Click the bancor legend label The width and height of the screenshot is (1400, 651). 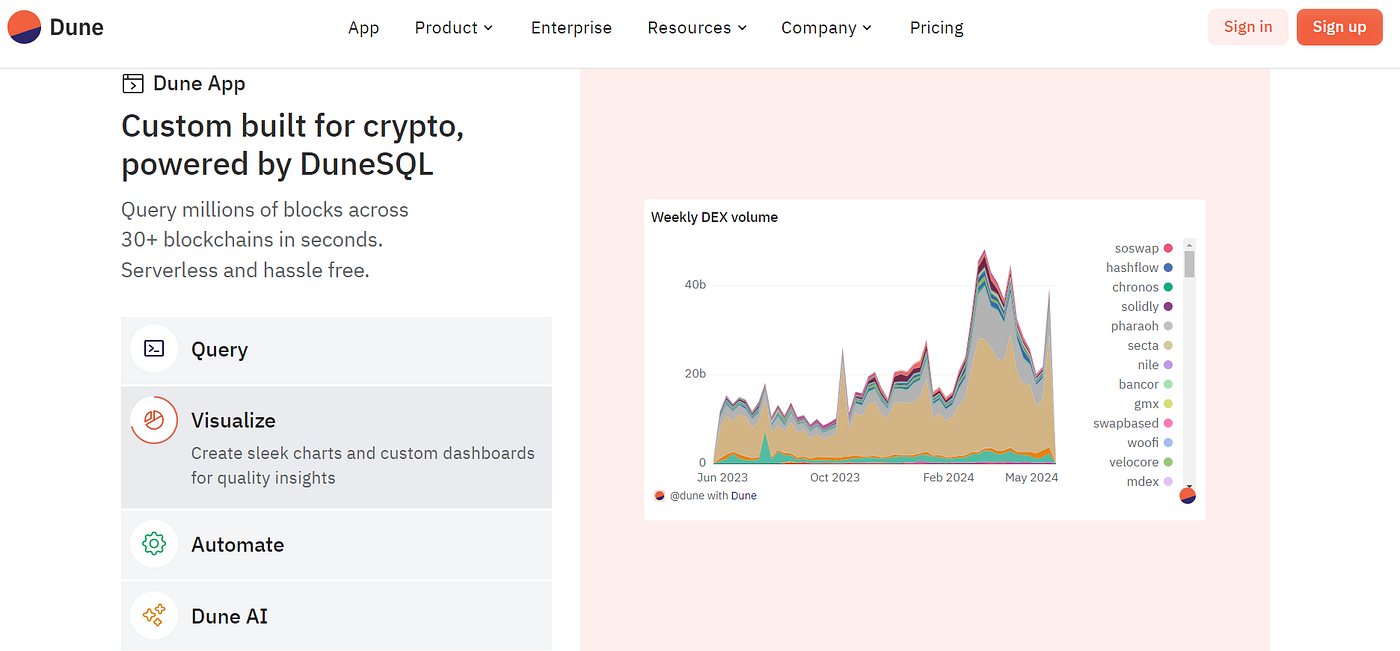tap(1139, 384)
